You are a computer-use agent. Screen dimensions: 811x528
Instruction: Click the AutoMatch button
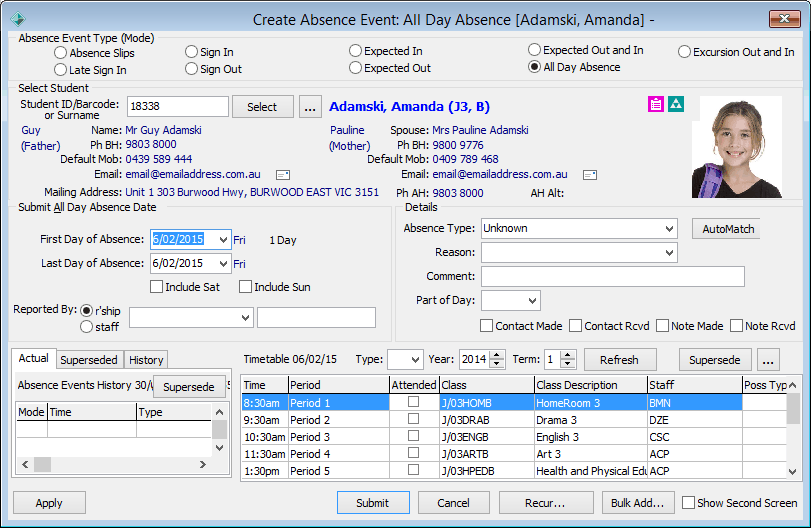pyautogui.click(x=728, y=229)
